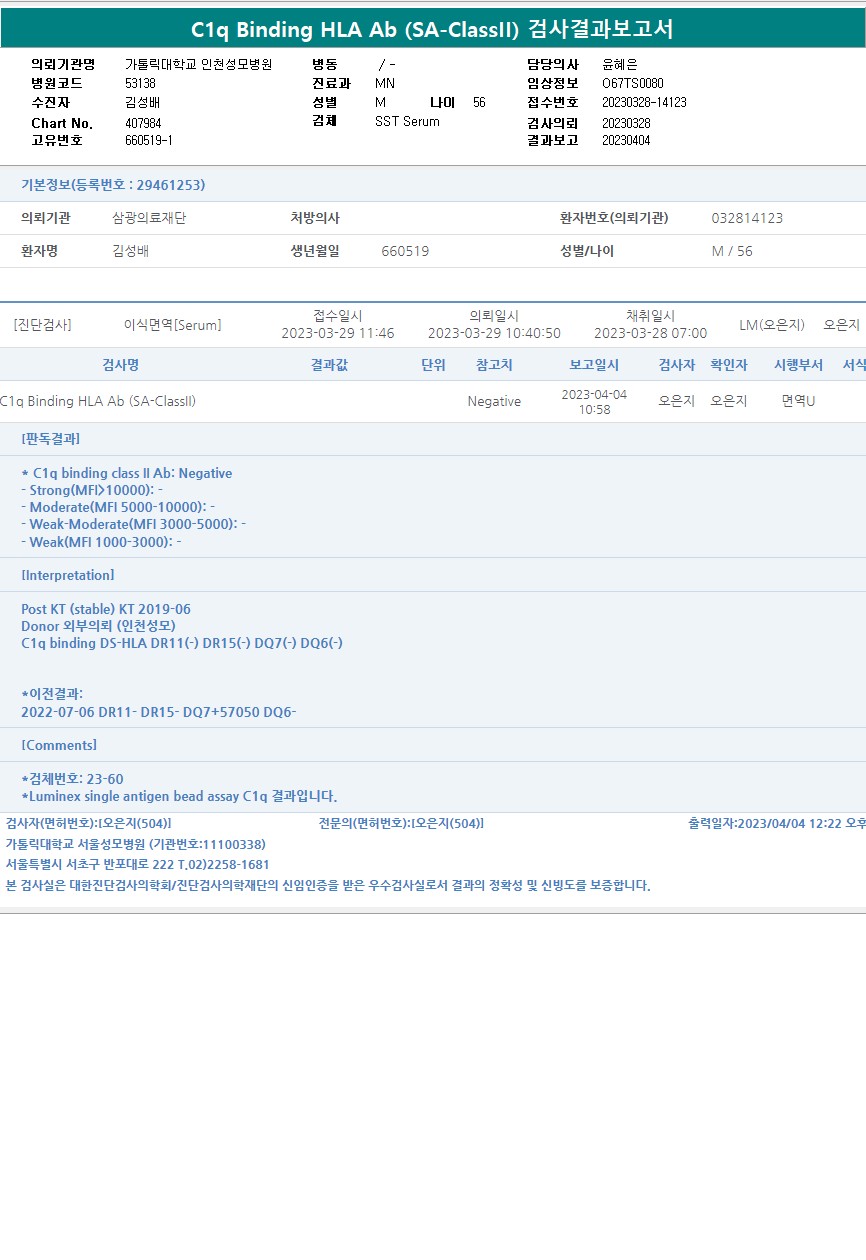Viewport: 866px width, 1260px height.
Task: Click the 결과값 column header
Action: 329,365
